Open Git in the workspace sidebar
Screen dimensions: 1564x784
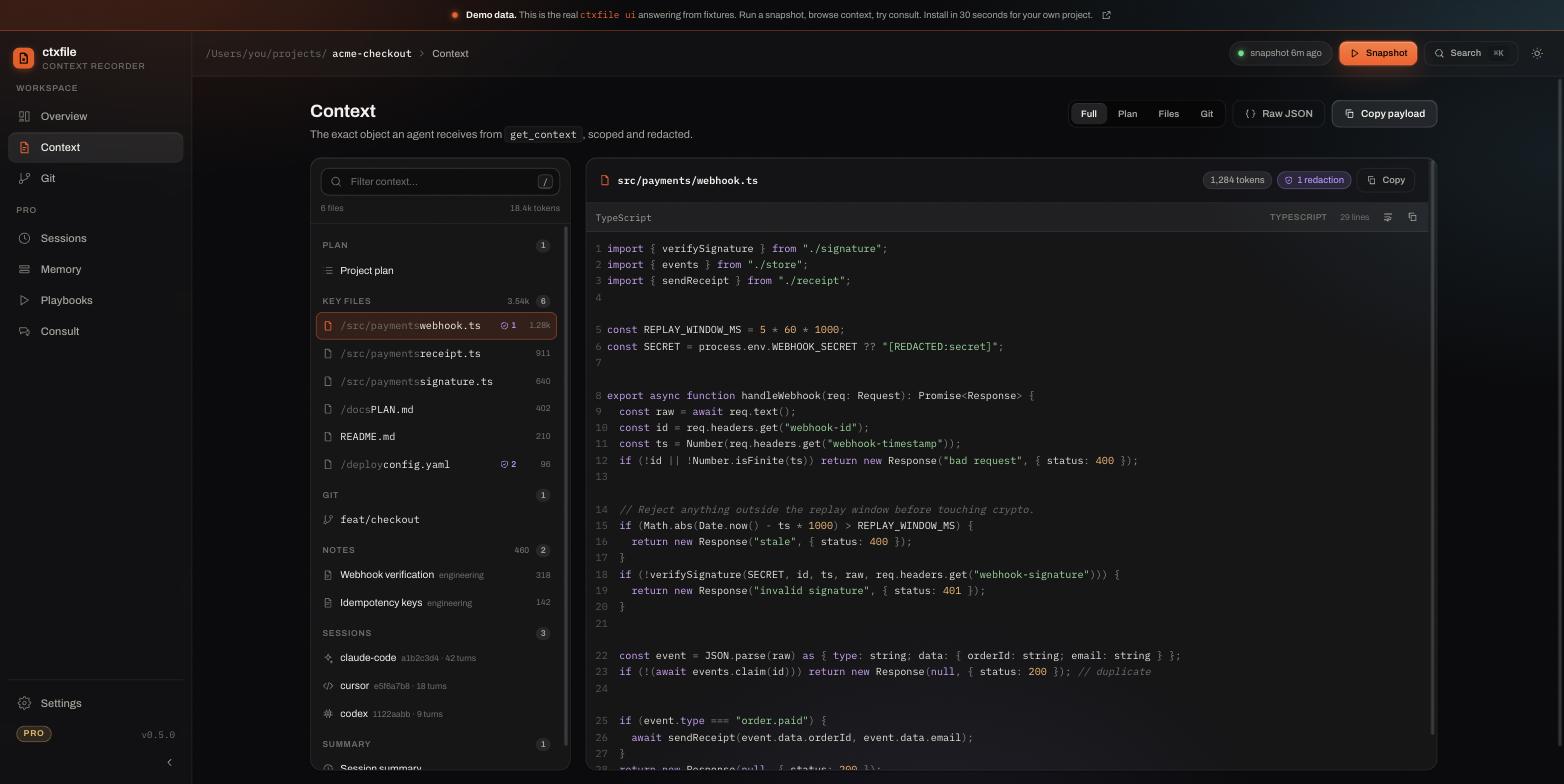point(96,178)
